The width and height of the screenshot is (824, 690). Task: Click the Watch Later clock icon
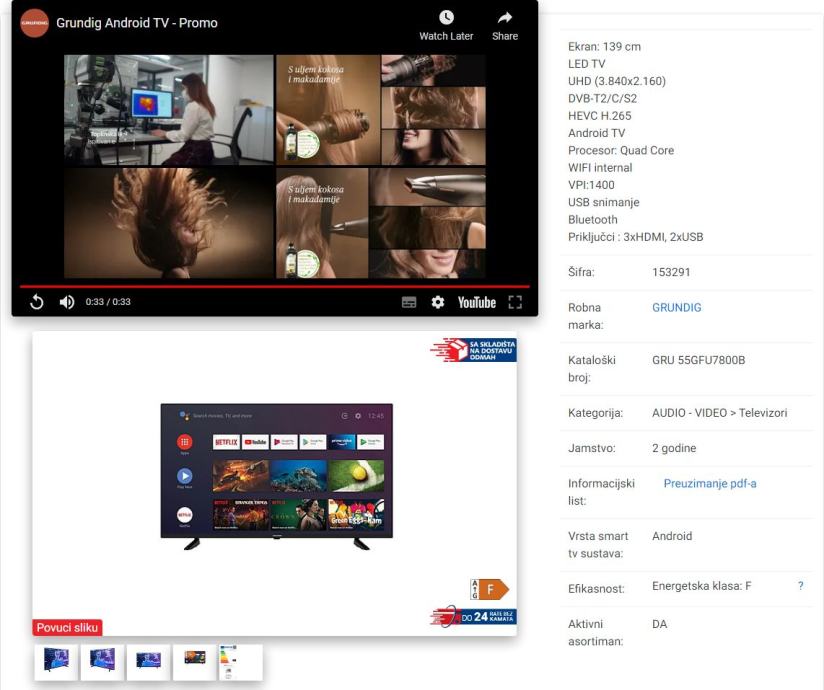446,18
